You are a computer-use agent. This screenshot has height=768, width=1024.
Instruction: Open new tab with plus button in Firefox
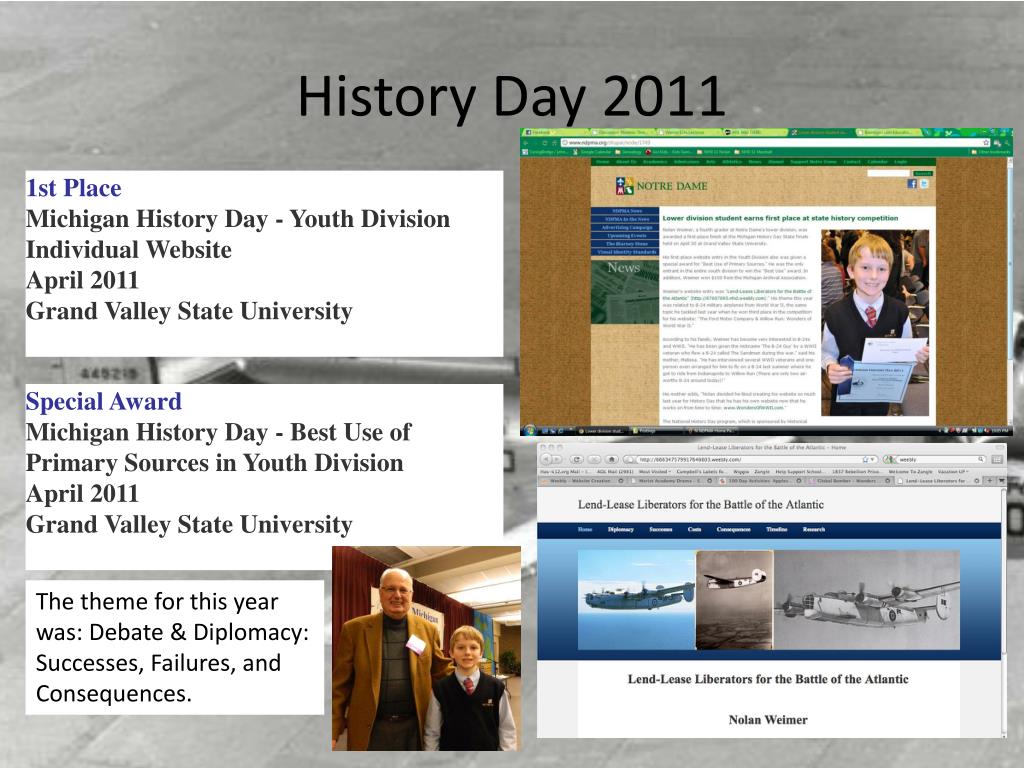point(989,481)
